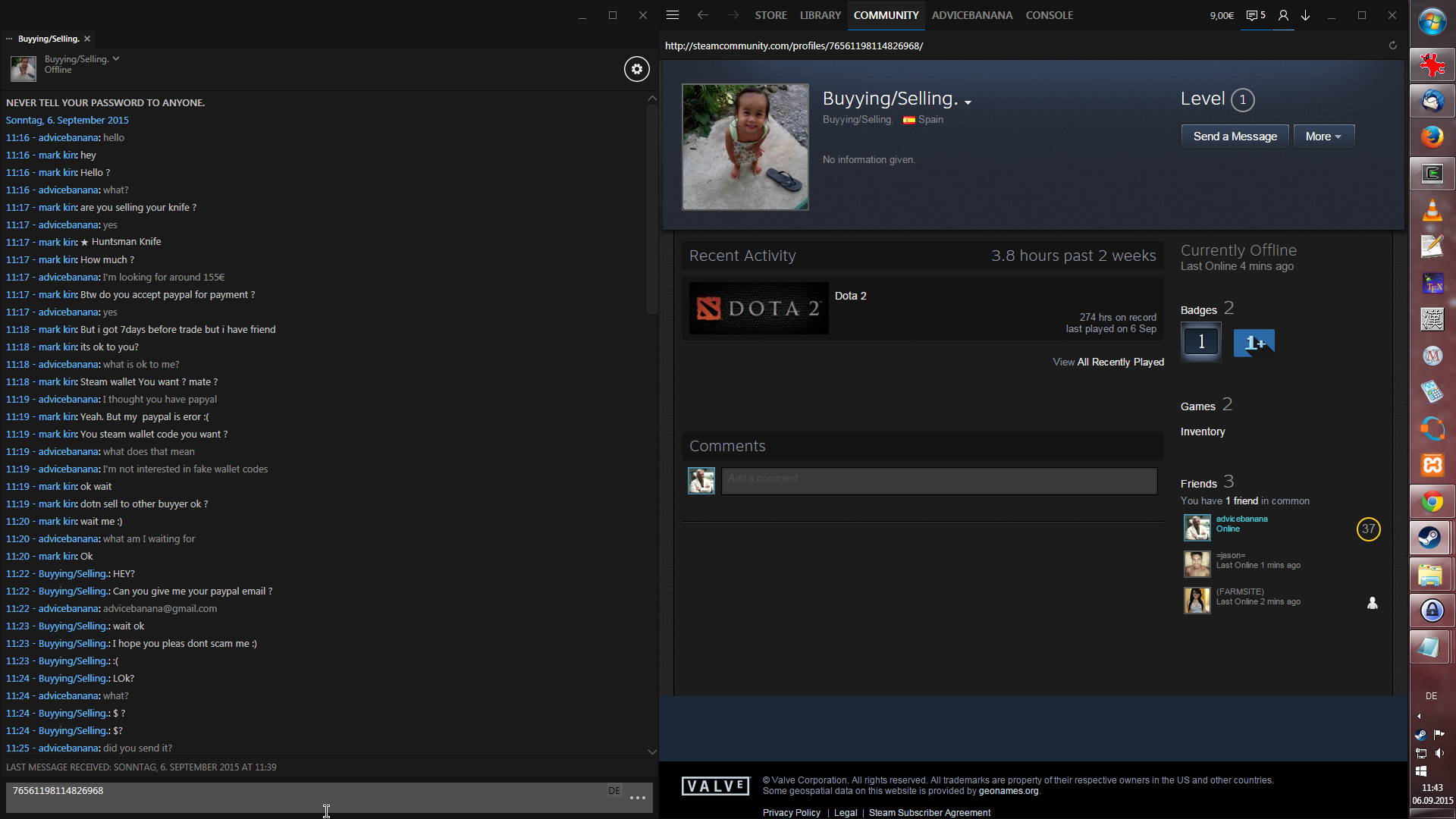Viewport: 1456px width, 819px height.
Task: Go back with the left arrow
Action: 702,15
